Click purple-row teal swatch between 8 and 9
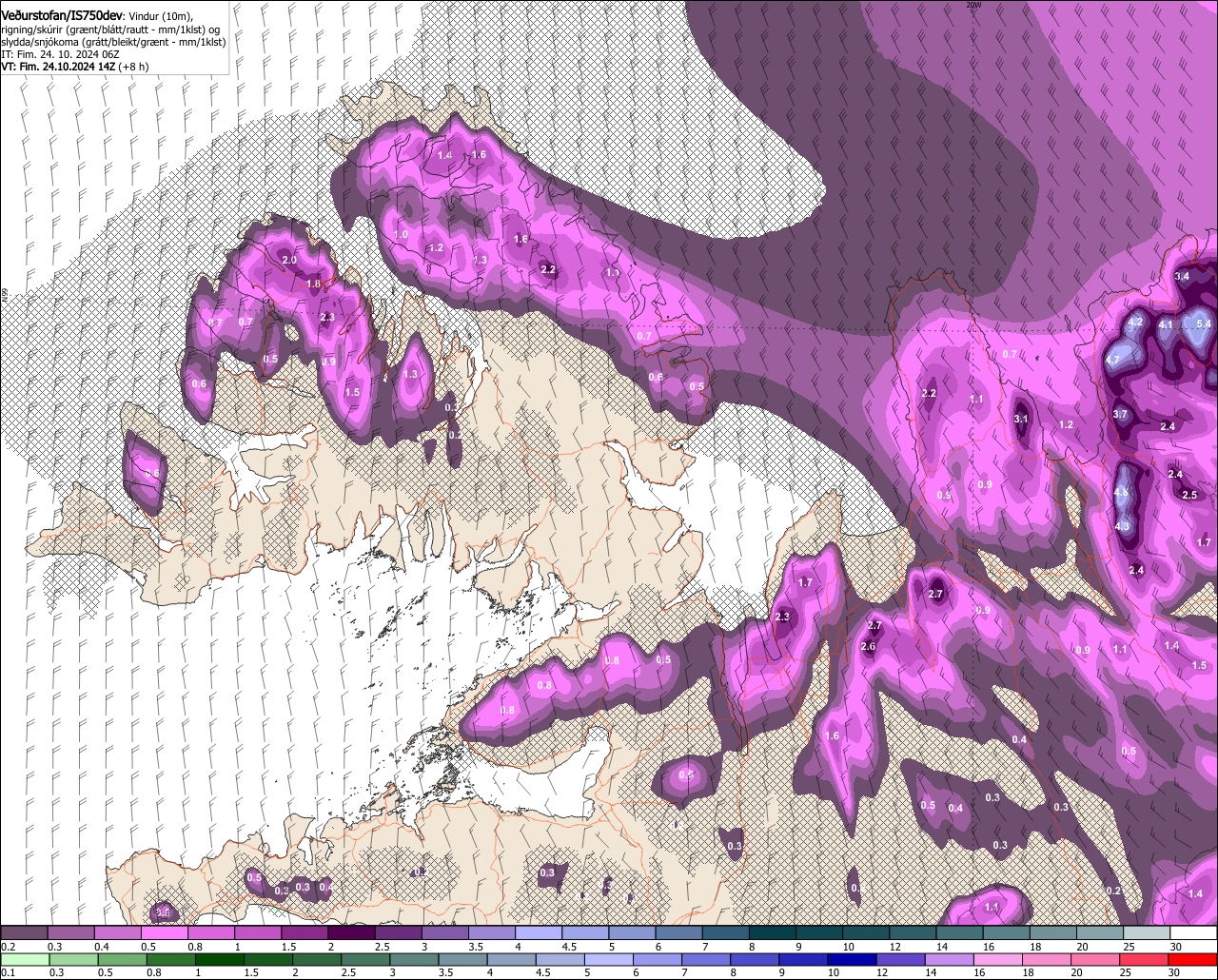Viewport: 1218px width, 980px height. point(773,932)
